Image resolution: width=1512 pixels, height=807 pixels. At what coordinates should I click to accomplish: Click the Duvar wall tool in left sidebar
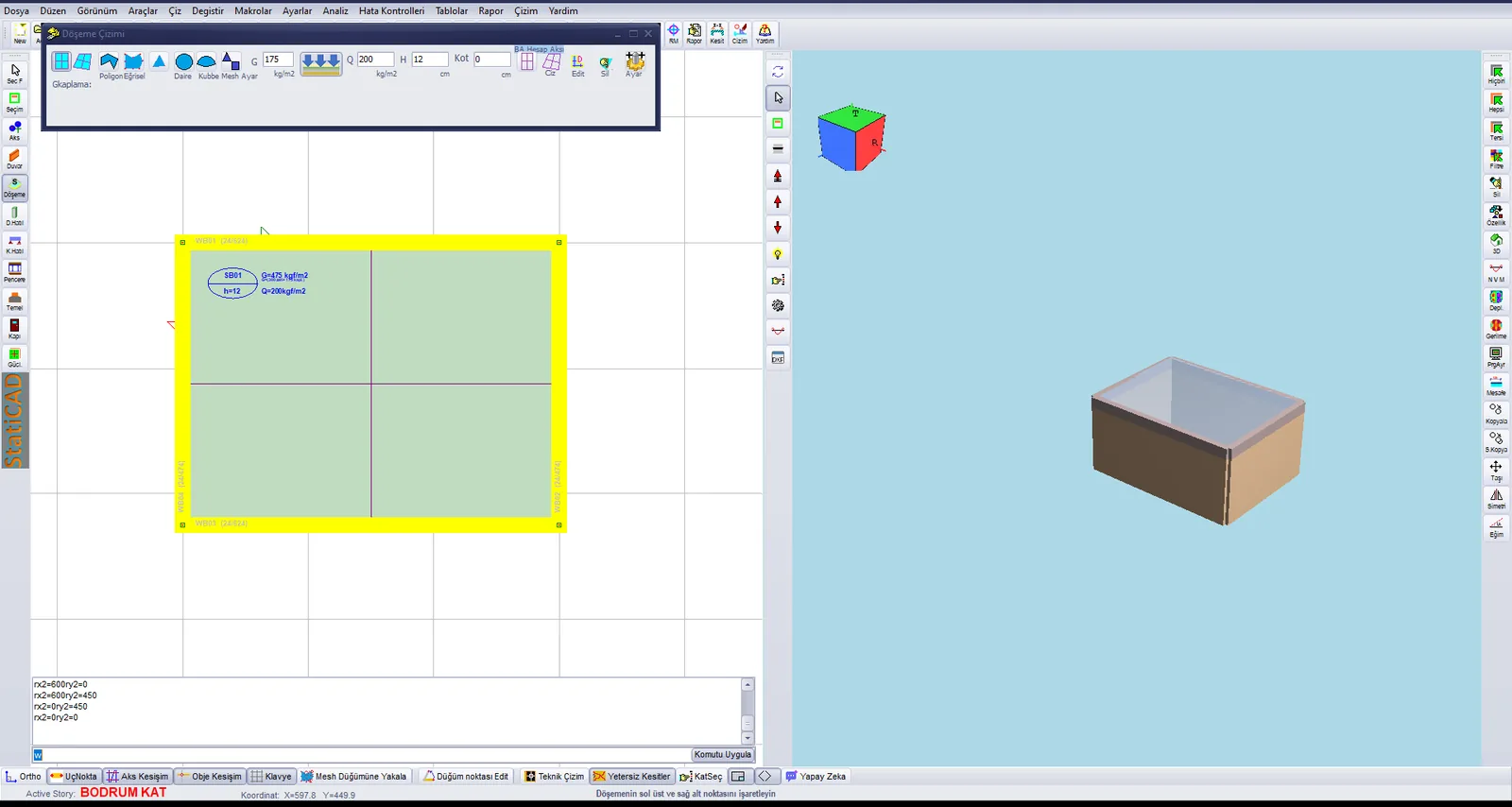14,159
